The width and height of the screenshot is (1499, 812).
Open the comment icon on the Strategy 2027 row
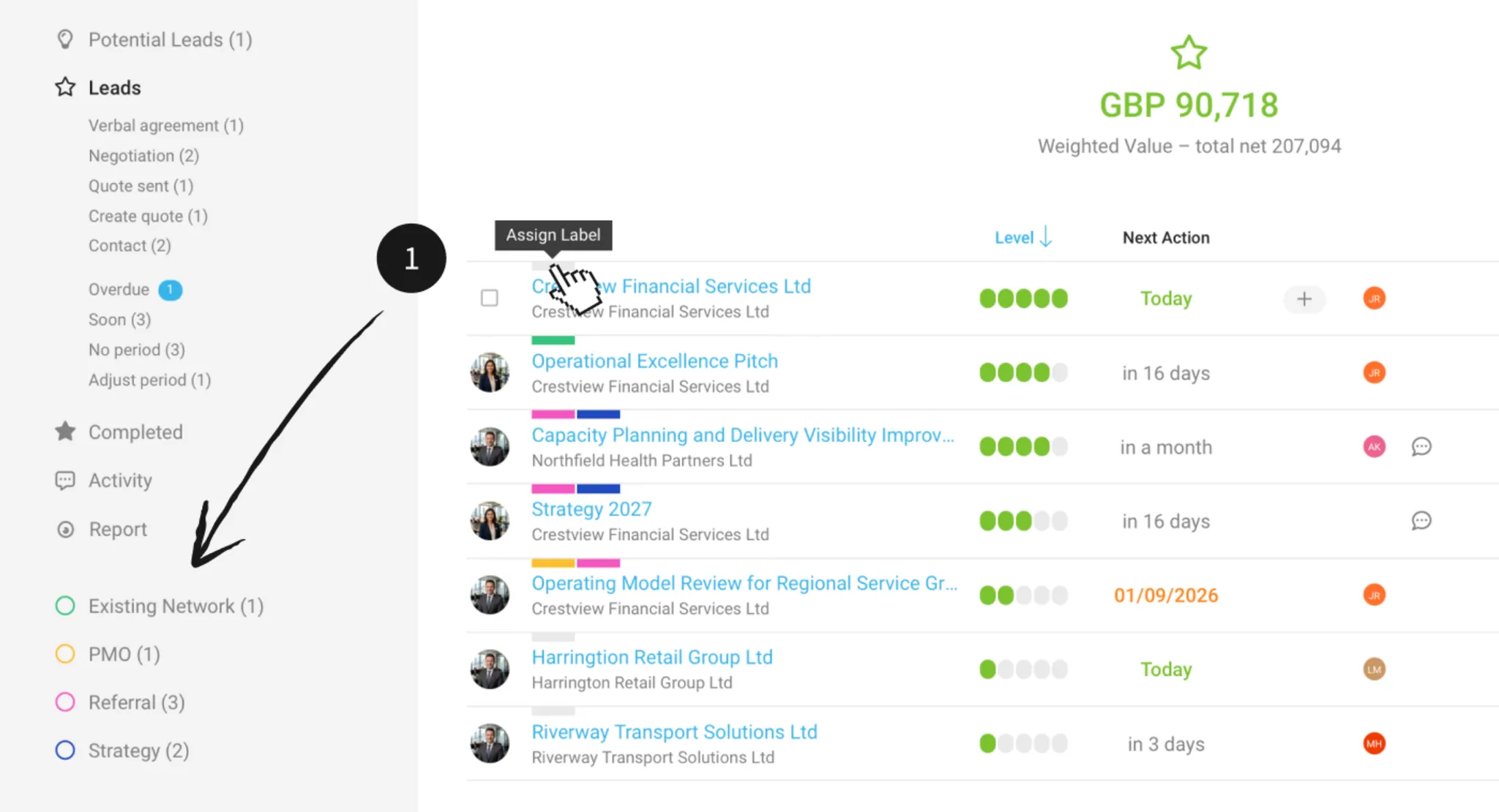(x=1421, y=521)
